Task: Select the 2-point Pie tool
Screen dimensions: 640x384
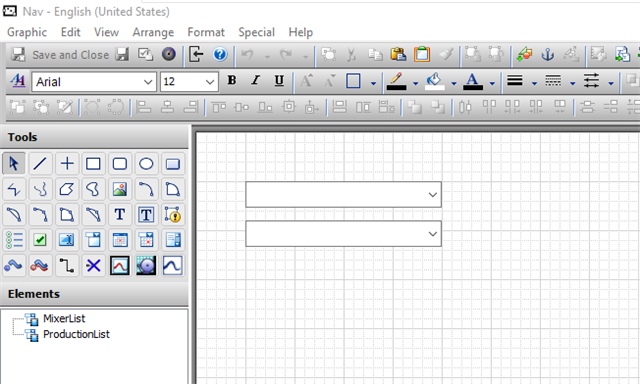Action: (x=173, y=189)
